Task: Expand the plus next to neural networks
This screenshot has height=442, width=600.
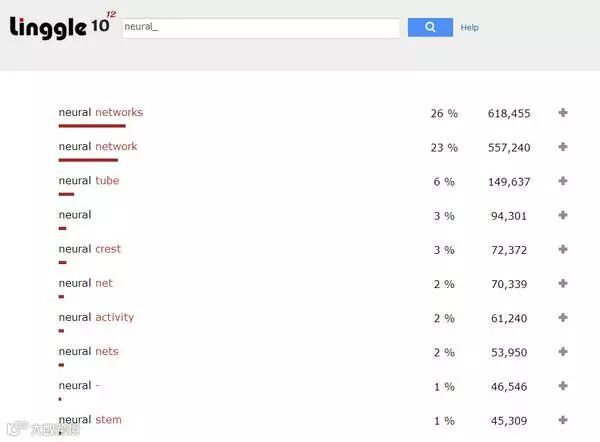Action: (563, 113)
